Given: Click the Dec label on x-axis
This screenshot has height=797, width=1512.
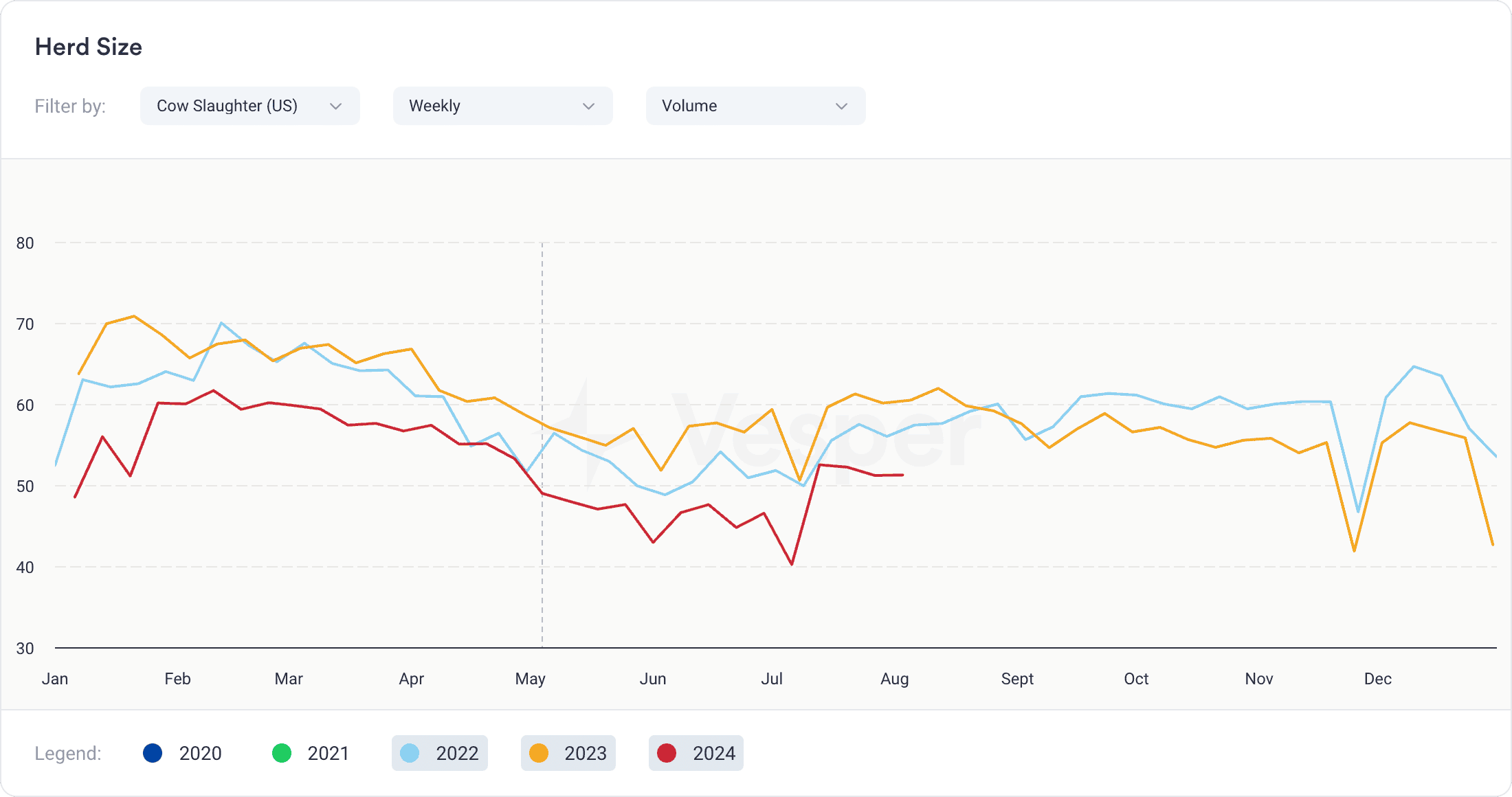Looking at the screenshot, I should (x=1378, y=679).
